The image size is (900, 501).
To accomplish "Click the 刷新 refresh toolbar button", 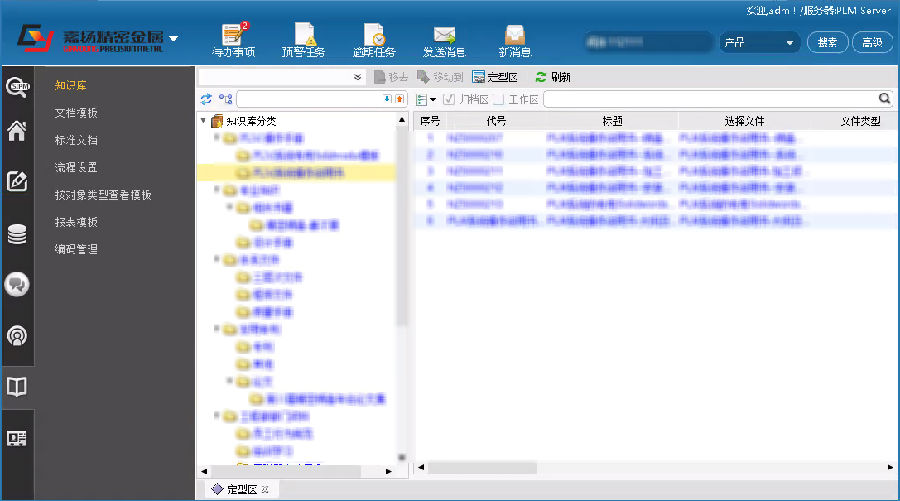I will [553, 77].
